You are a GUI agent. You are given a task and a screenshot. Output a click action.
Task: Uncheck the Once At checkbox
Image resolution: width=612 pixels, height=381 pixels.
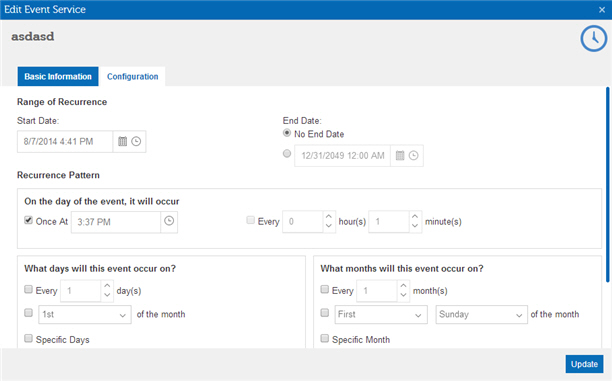point(28,220)
